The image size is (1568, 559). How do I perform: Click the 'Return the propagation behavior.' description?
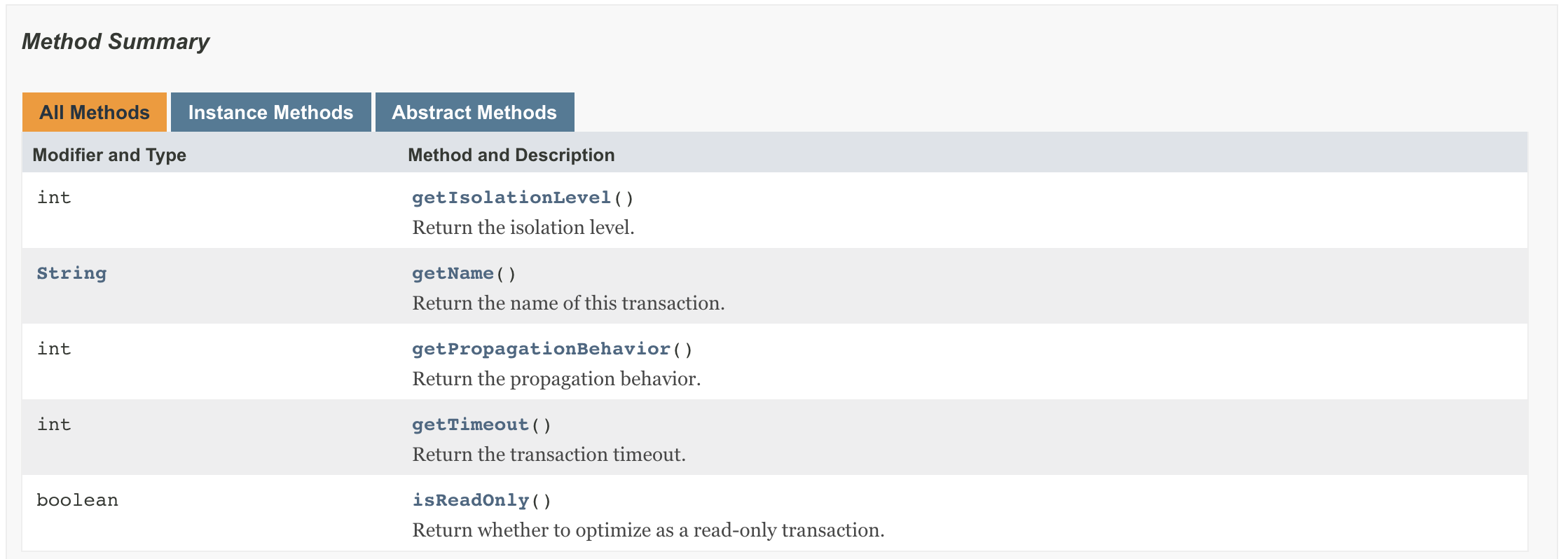[x=556, y=379]
